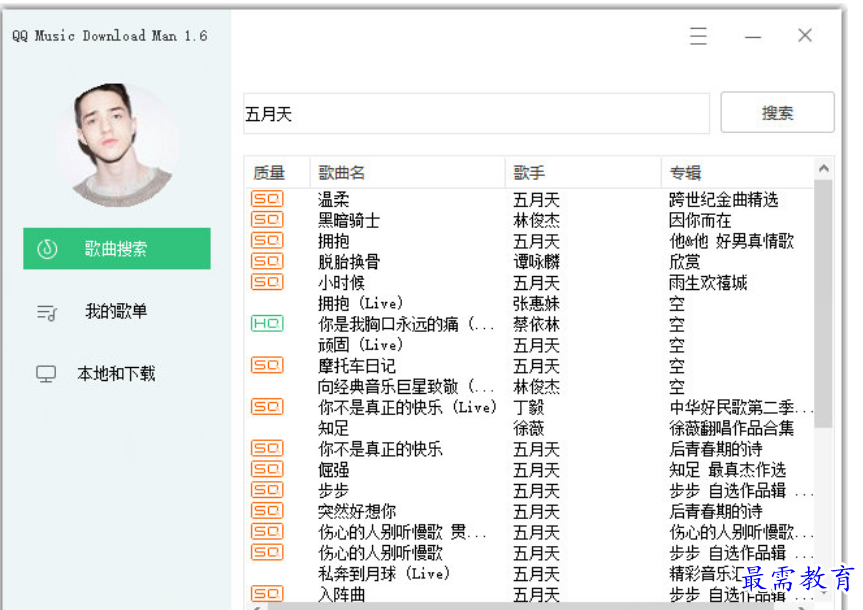The image size is (863, 610).
Task: Select the song 温柔
Action: click(x=334, y=199)
